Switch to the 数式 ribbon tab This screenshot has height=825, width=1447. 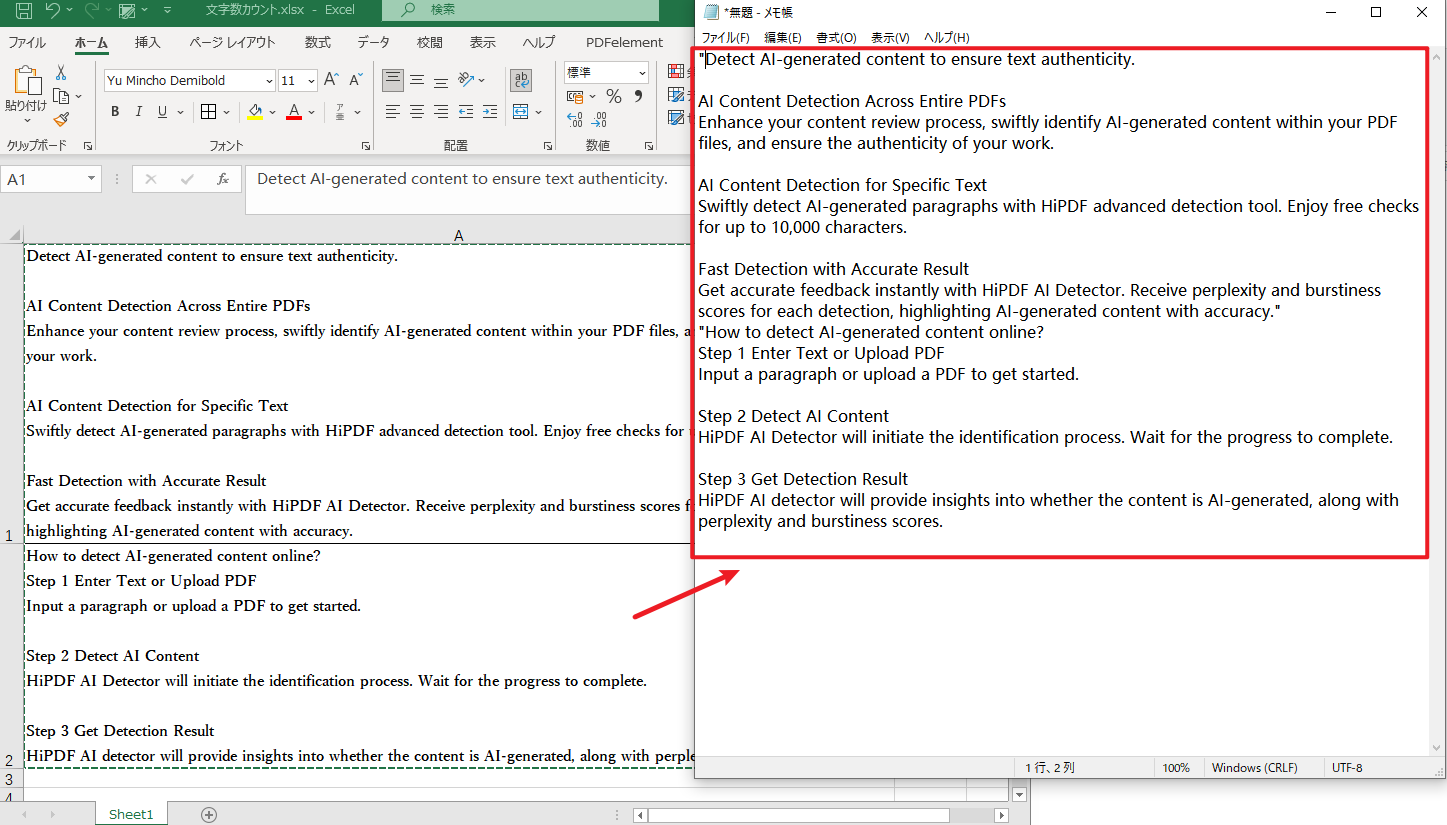pyautogui.click(x=318, y=42)
